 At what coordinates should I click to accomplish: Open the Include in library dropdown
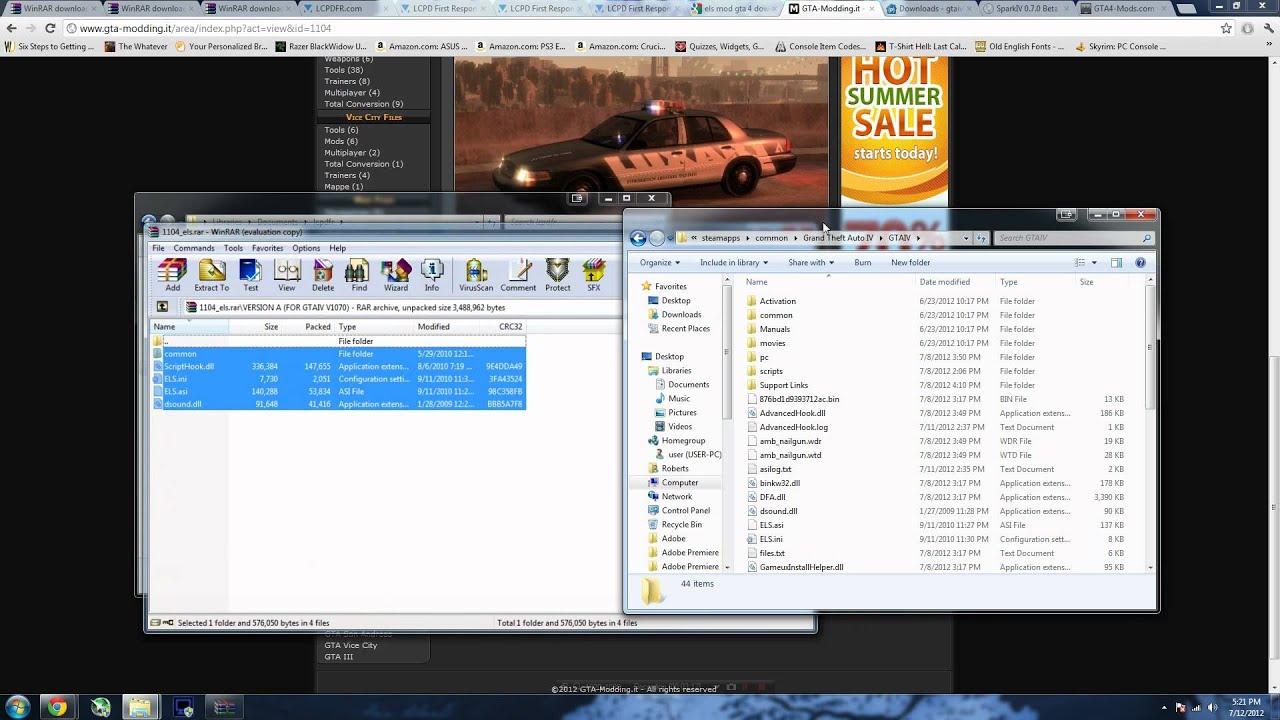[x=734, y=263]
